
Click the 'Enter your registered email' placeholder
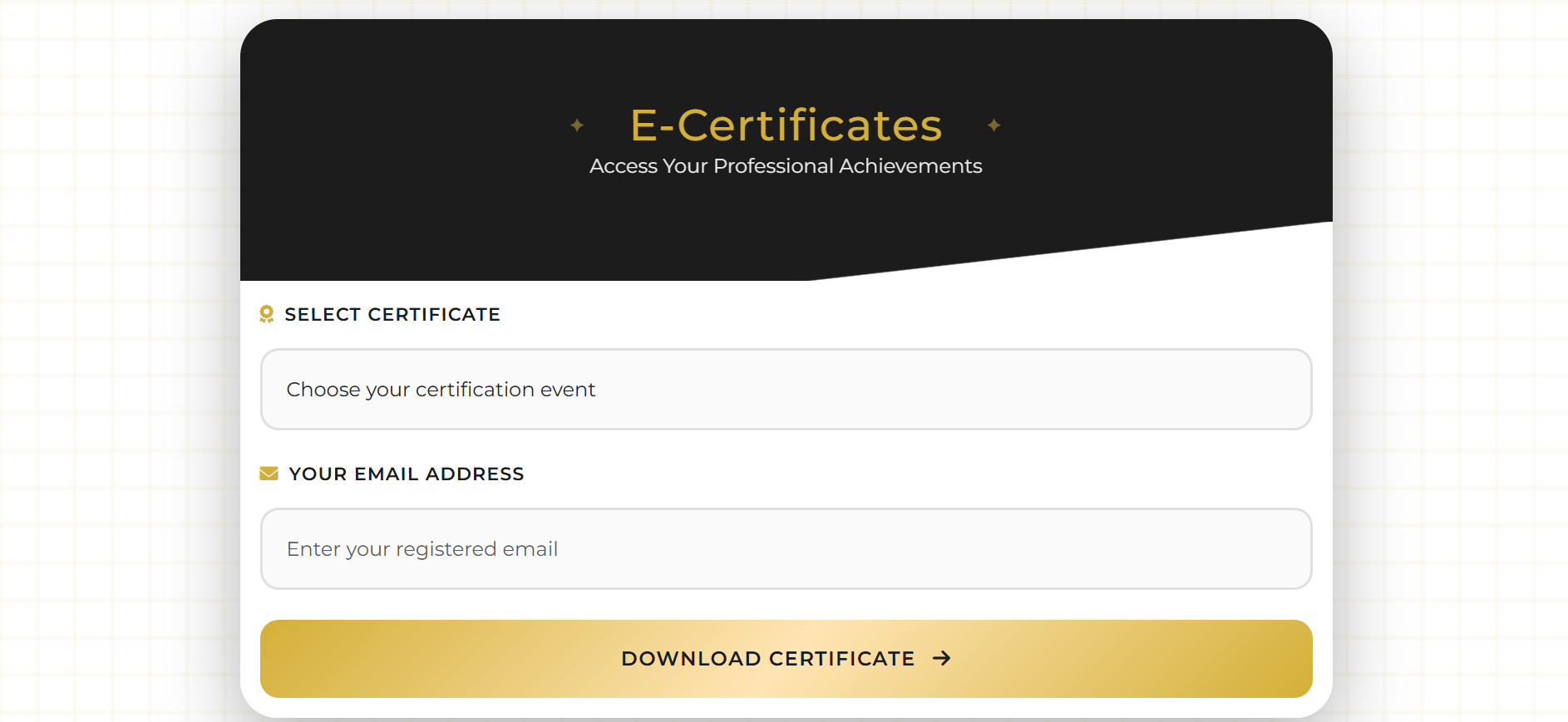point(422,549)
